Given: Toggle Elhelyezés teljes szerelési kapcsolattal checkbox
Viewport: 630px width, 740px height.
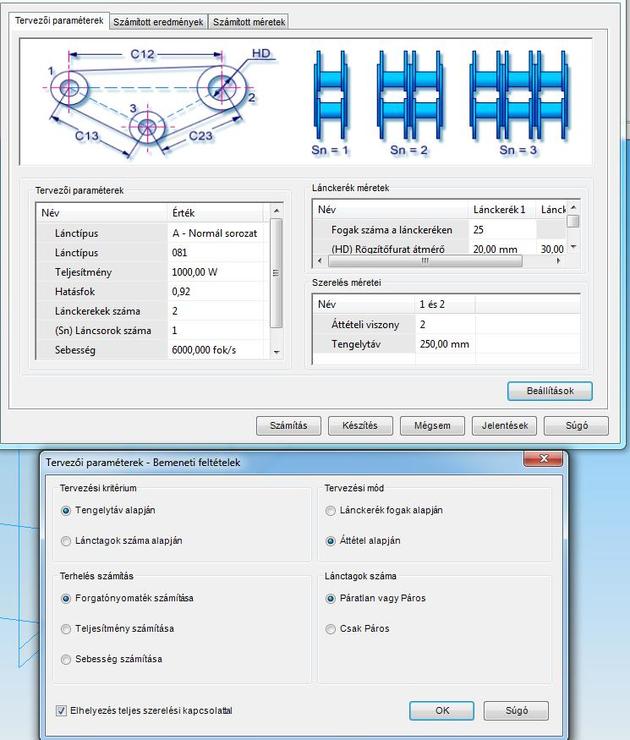Looking at the screenshot, I should click(62, 711).
